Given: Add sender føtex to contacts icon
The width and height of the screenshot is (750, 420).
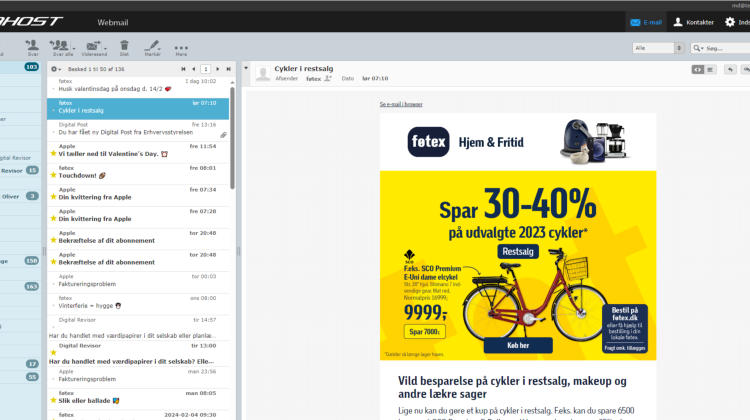Looking at the screenshot, I should [328, 78].
